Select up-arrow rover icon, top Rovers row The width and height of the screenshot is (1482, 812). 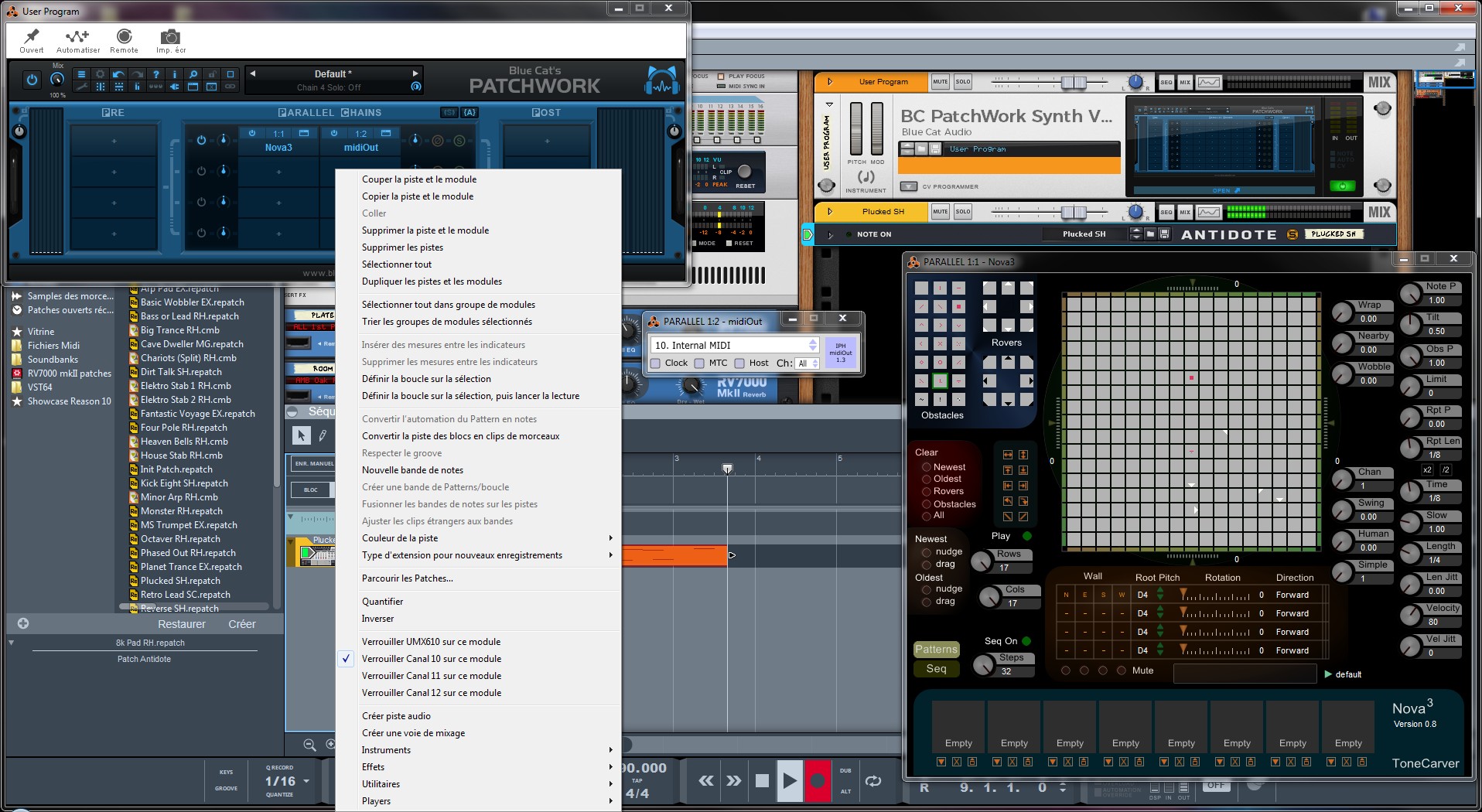[x=1008, y=288]
